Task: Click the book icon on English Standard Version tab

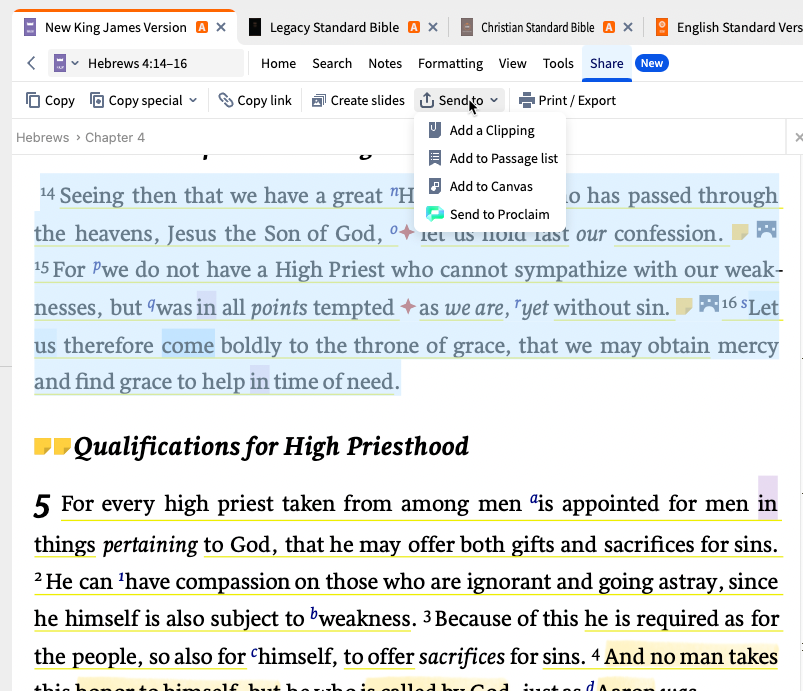Action: pyautogui.click(x=662, y=27)
